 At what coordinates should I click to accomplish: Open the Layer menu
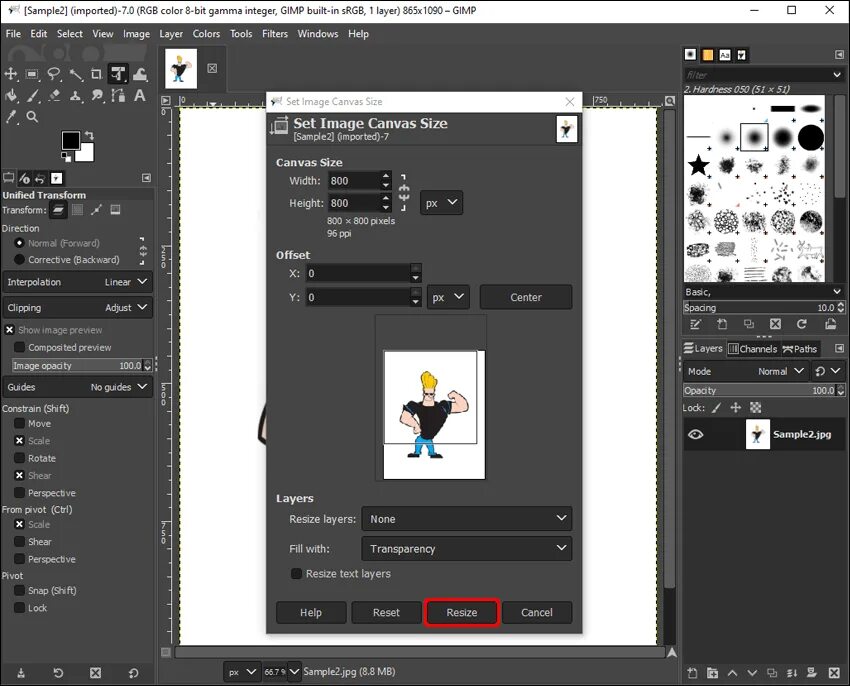(x=171, y=34)
